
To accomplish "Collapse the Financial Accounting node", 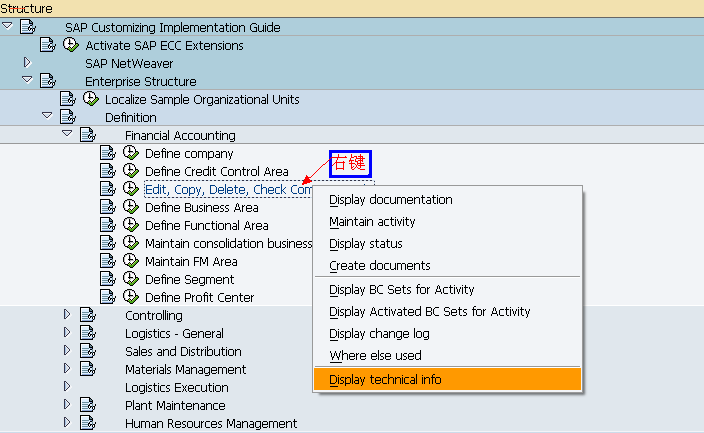I will [67, 133].
